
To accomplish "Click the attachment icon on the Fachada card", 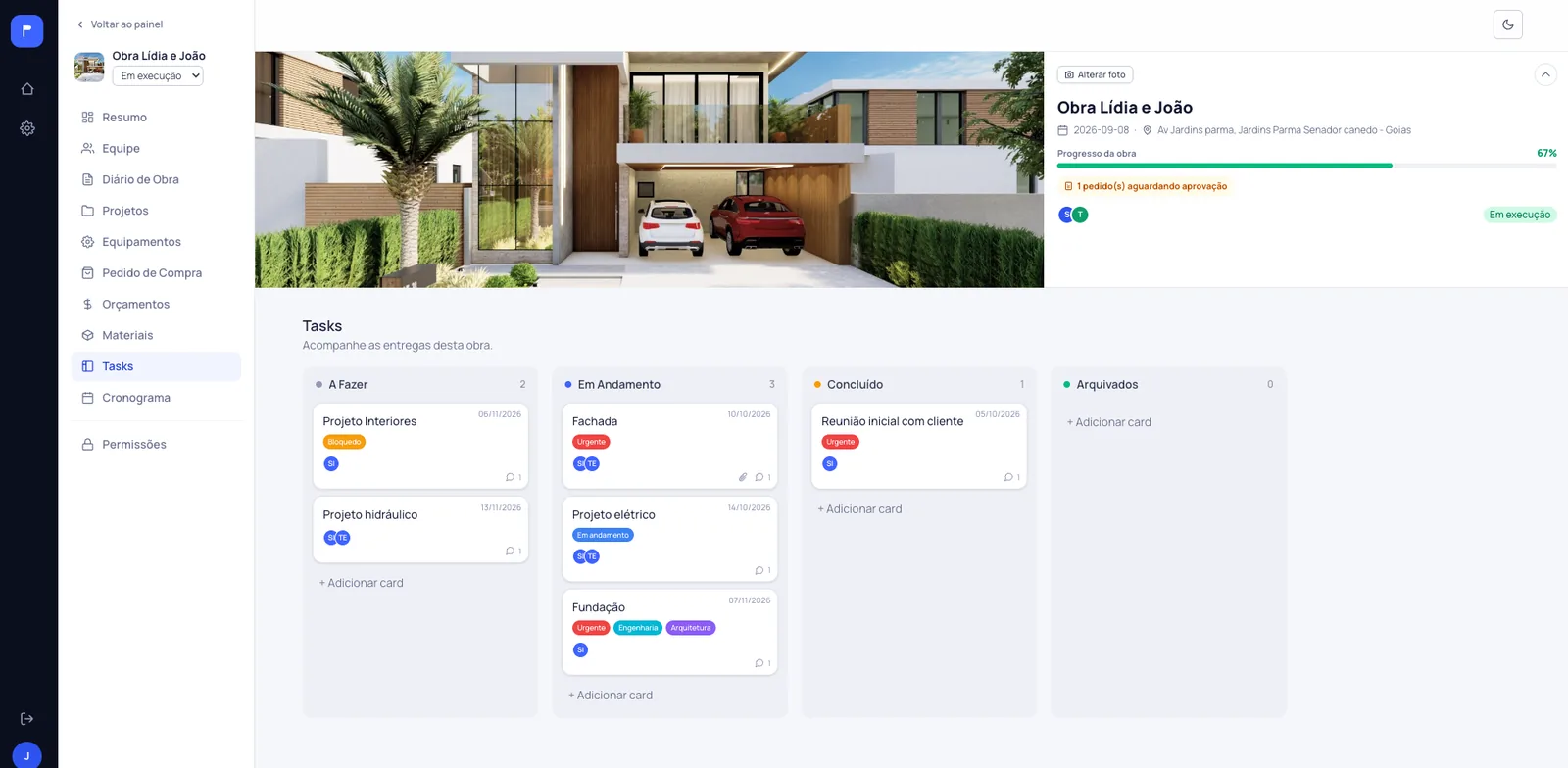I will coord(743,478).
